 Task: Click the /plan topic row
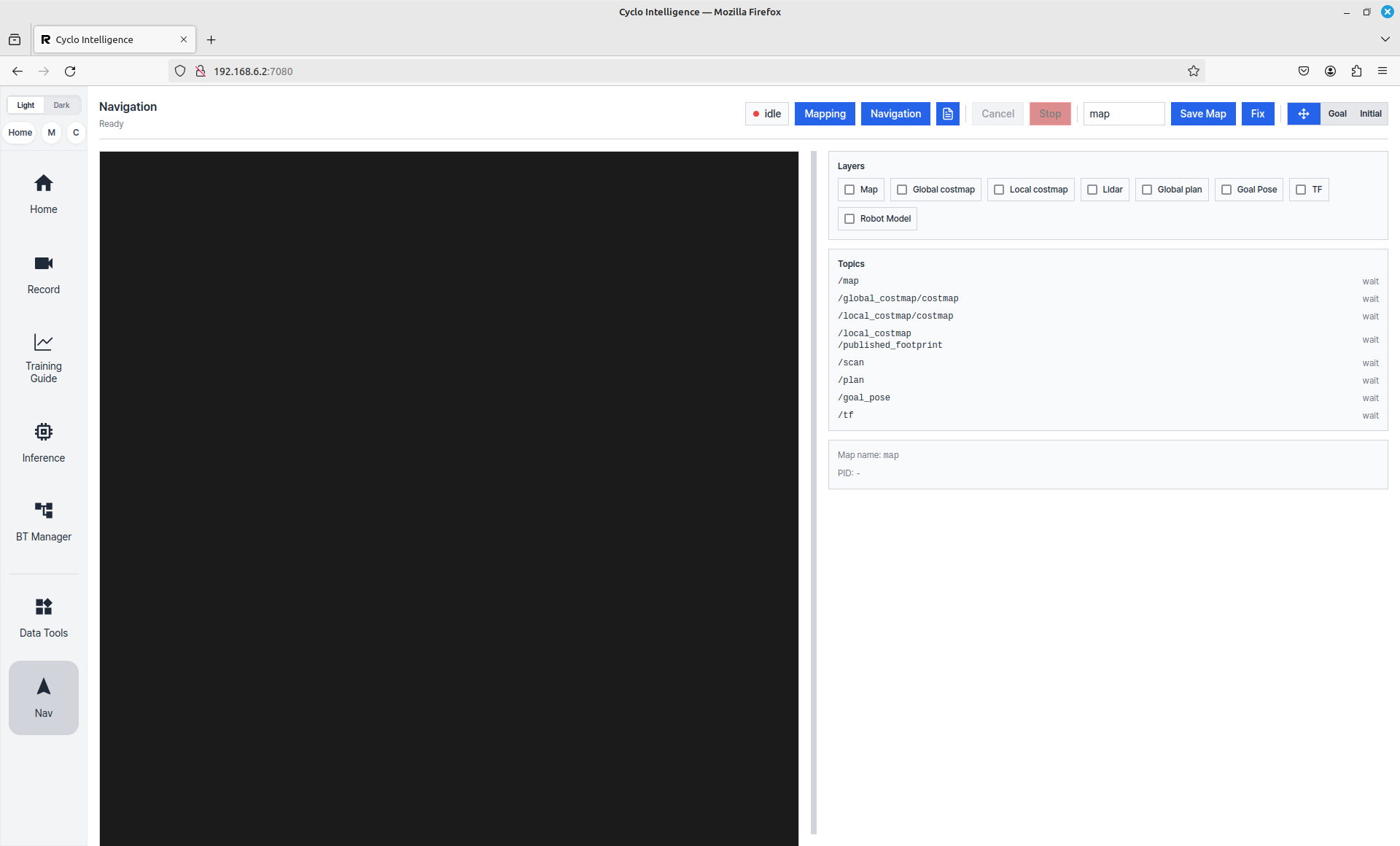tap(1108, 381)
